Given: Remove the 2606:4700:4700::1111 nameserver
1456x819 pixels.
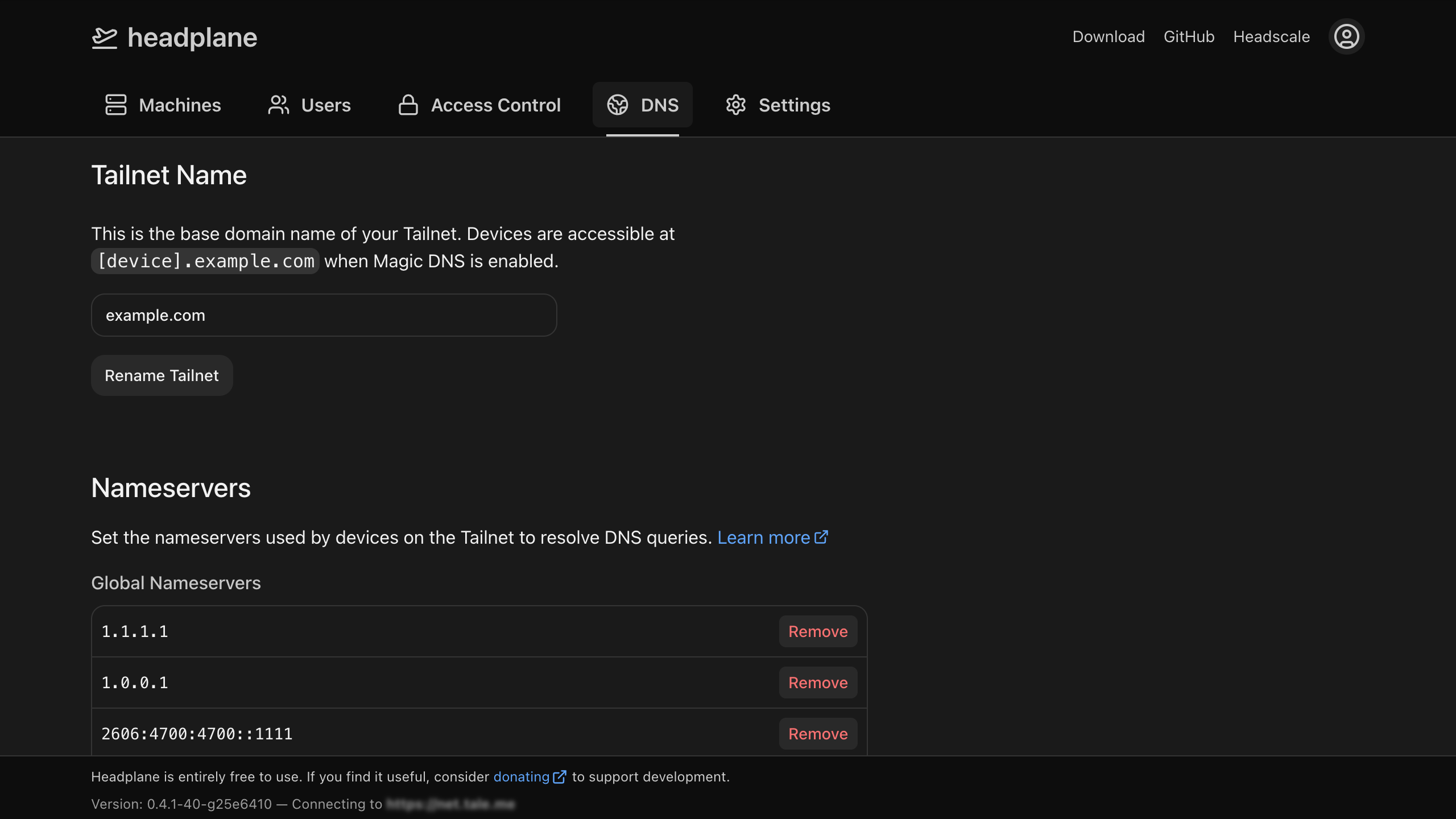Looking at the screenshot, I should point(818,734).
